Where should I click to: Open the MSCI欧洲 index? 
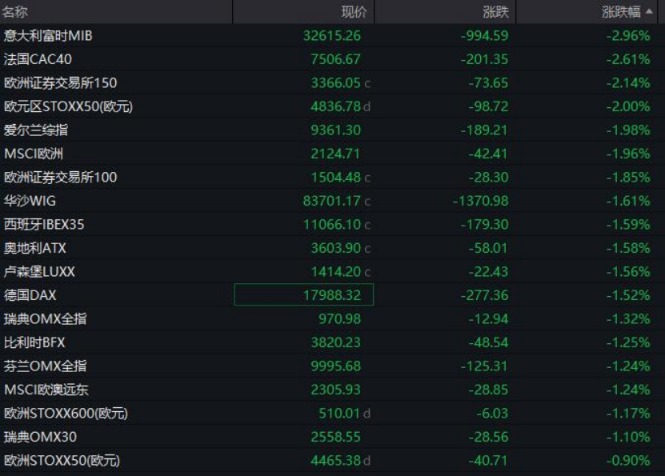point(33,153)
